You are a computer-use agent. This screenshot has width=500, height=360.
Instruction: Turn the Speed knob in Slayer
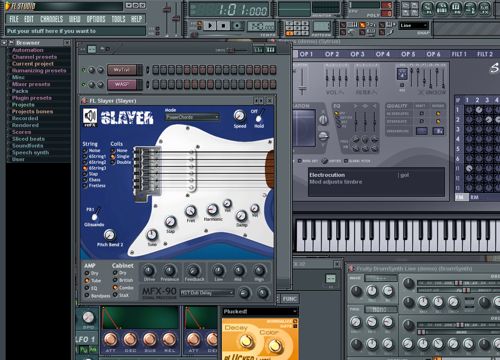point(239,116)
